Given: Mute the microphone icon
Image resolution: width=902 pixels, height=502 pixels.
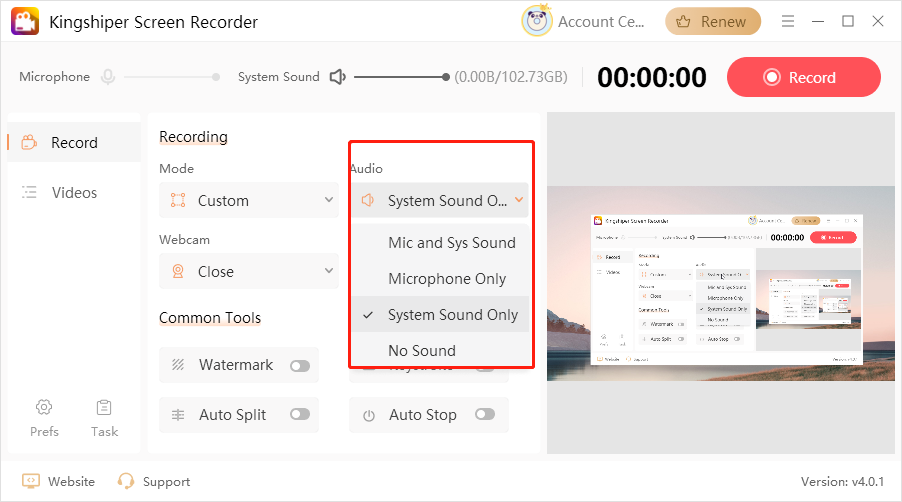Looking at the screenshot, I should coord(108,76).
